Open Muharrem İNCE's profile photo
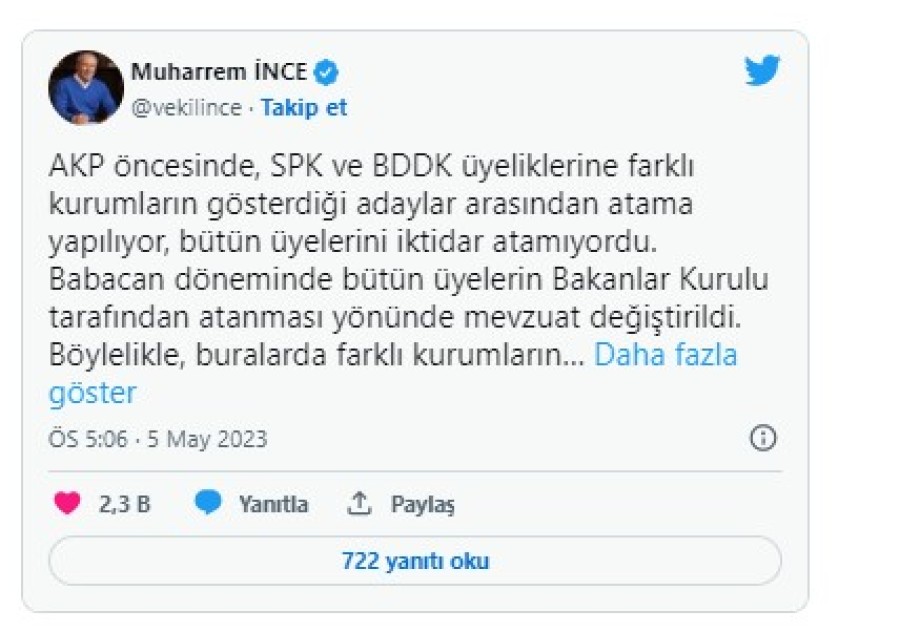The height and width of the screenshot is (632, 900). (x=86, y=88)
